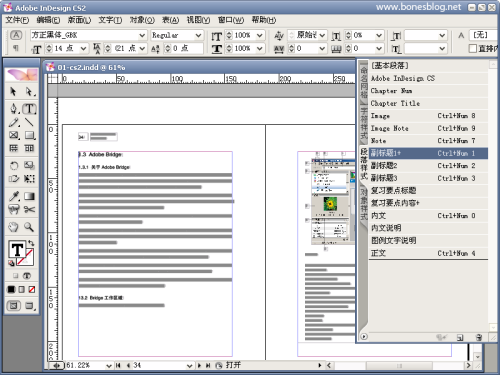500x375 pixels.
Task: Switch to Normal view mode button
Action: 14,305
